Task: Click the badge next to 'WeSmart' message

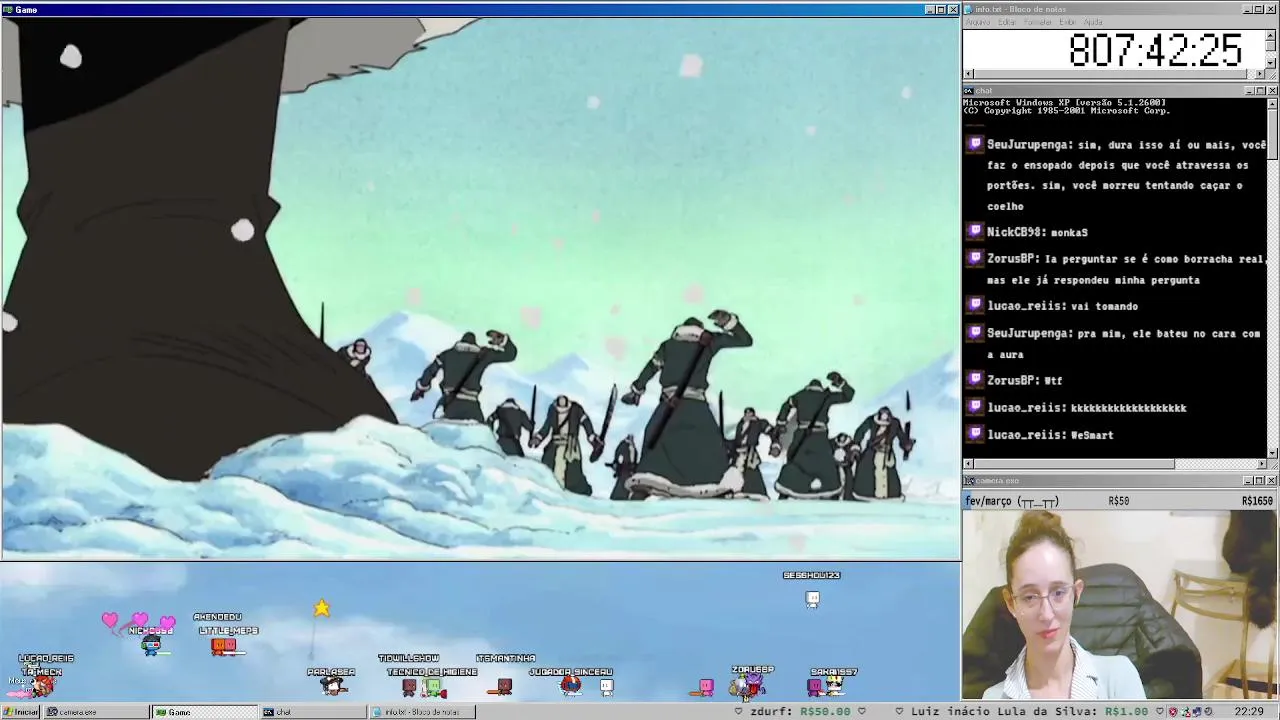Action: [x=975, y=434]
